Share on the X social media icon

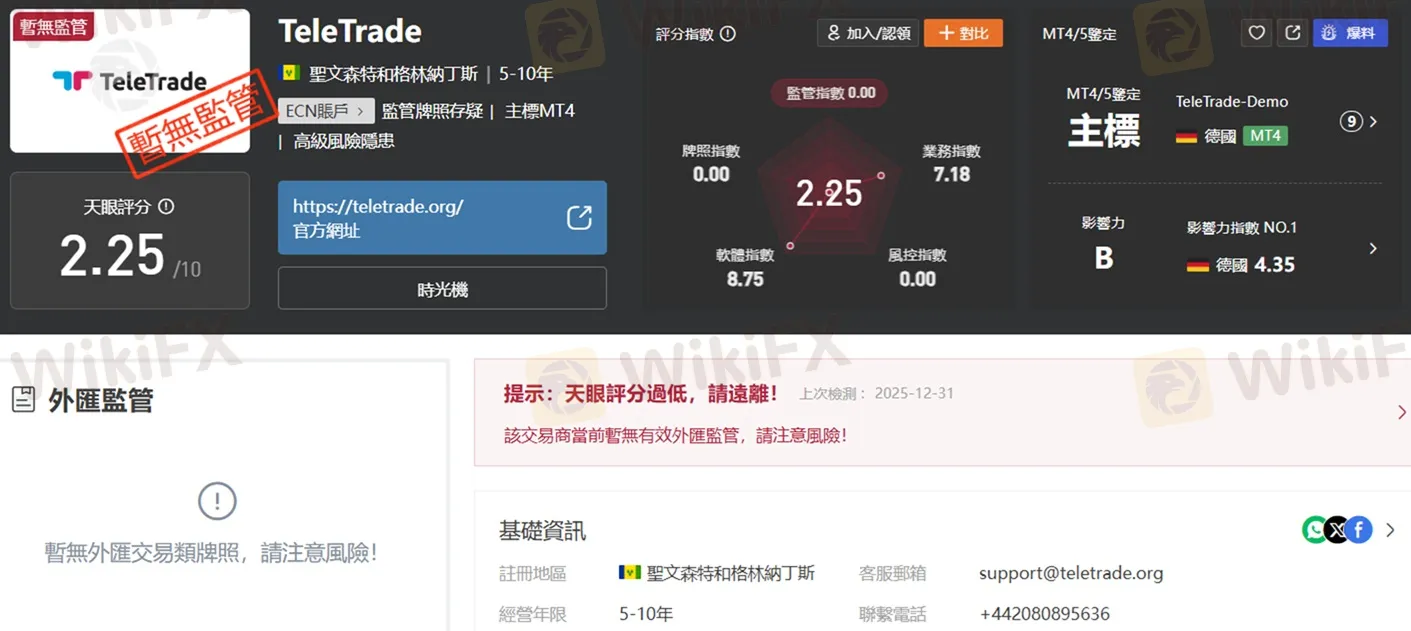coord(1337,529)
